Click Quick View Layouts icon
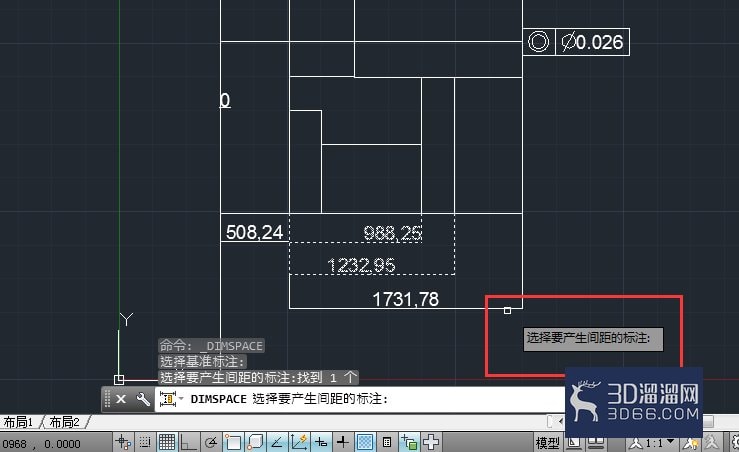Viewport: 739px width, 452px height. [x=574, y=443]
